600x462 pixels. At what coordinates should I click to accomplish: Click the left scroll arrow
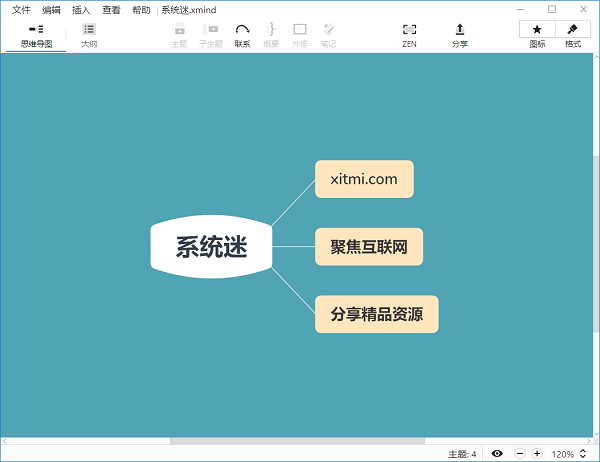(5, 441)
